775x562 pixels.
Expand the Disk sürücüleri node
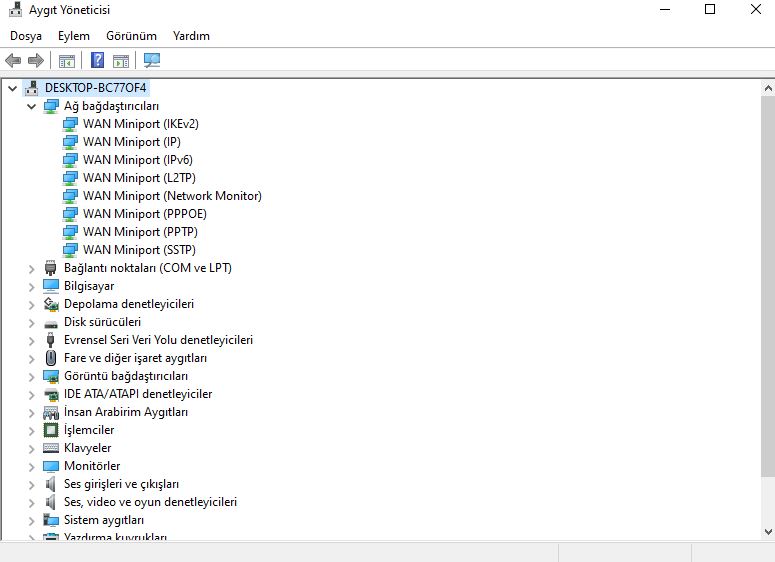[32, 323]
